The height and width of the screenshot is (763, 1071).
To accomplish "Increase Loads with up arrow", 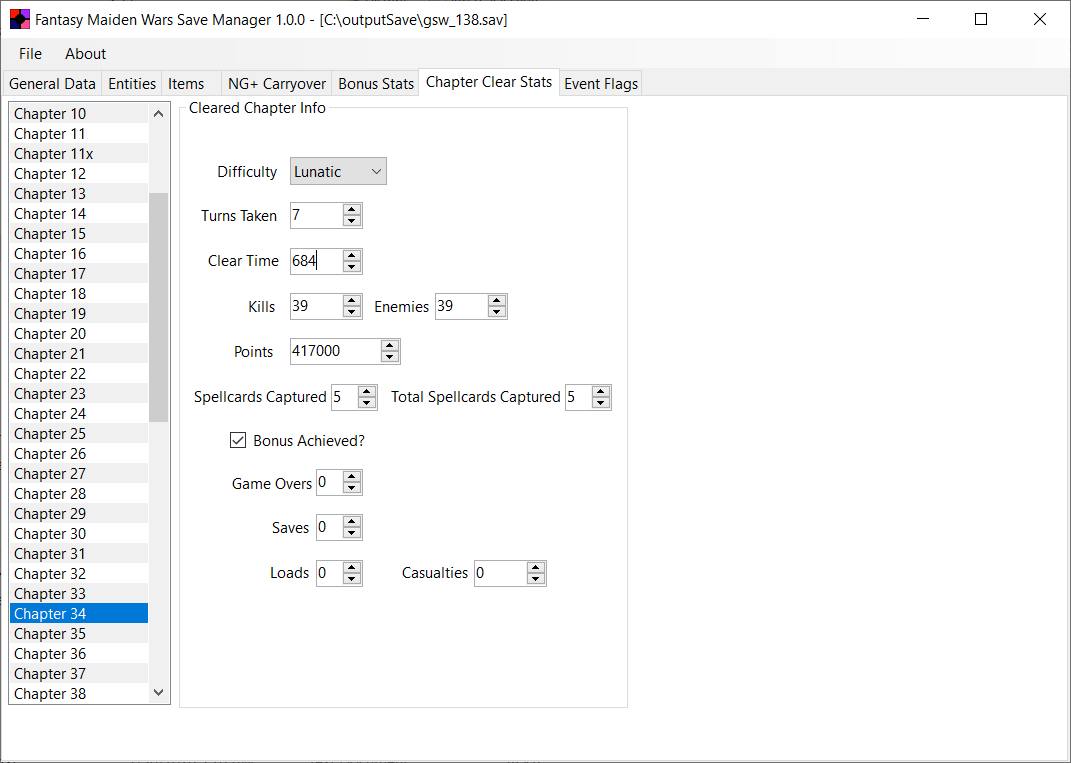I will tap(352, 568).
